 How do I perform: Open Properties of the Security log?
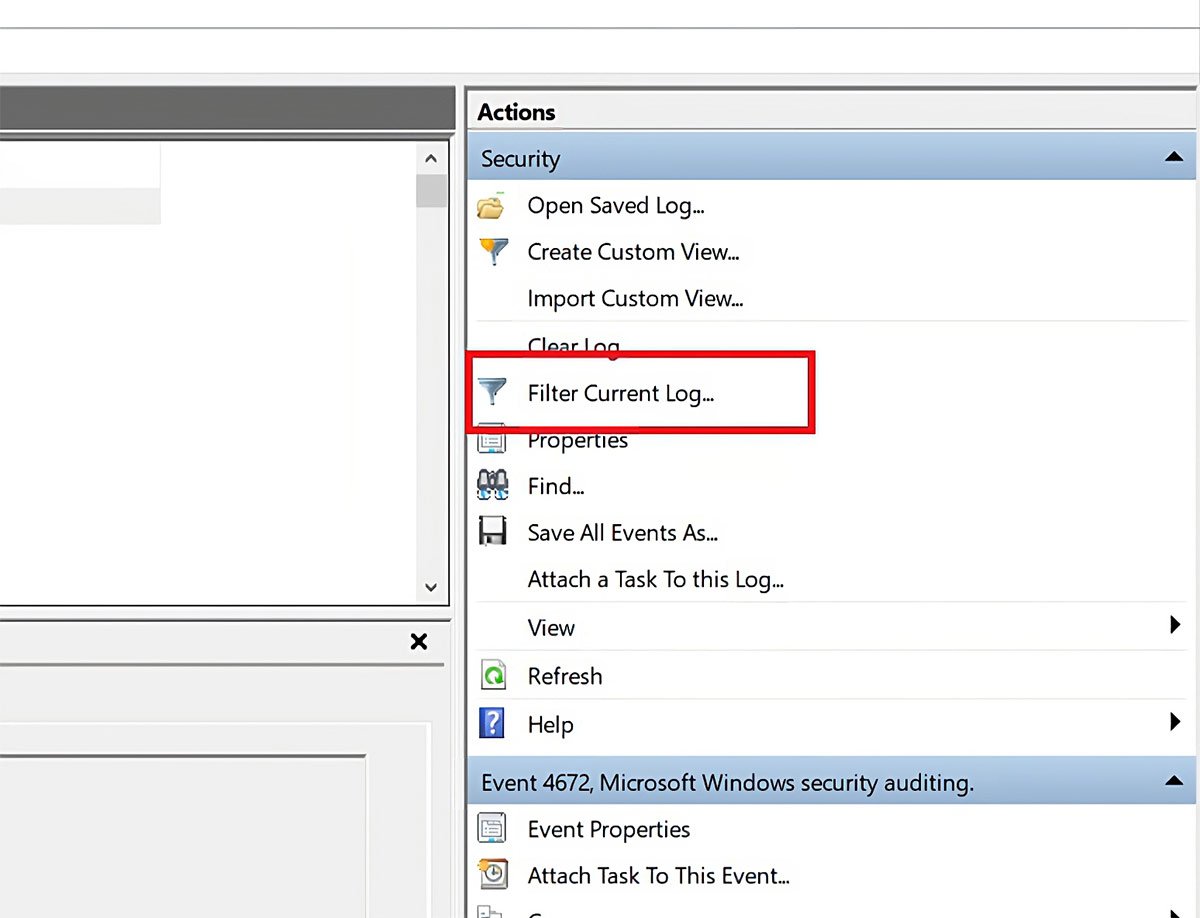point(577,442)
